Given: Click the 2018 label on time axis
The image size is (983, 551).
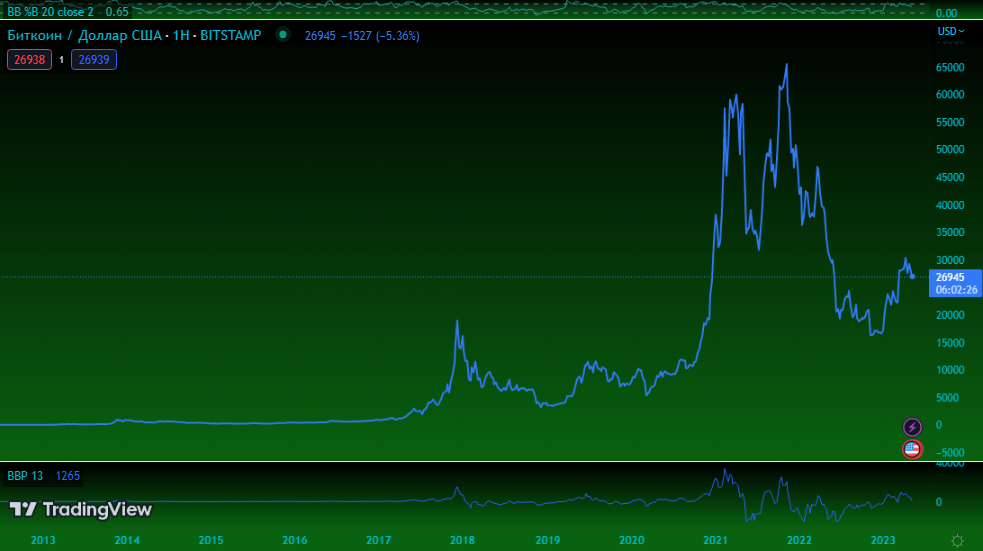Looking at the screenshot, I should [x=463, y=540].
